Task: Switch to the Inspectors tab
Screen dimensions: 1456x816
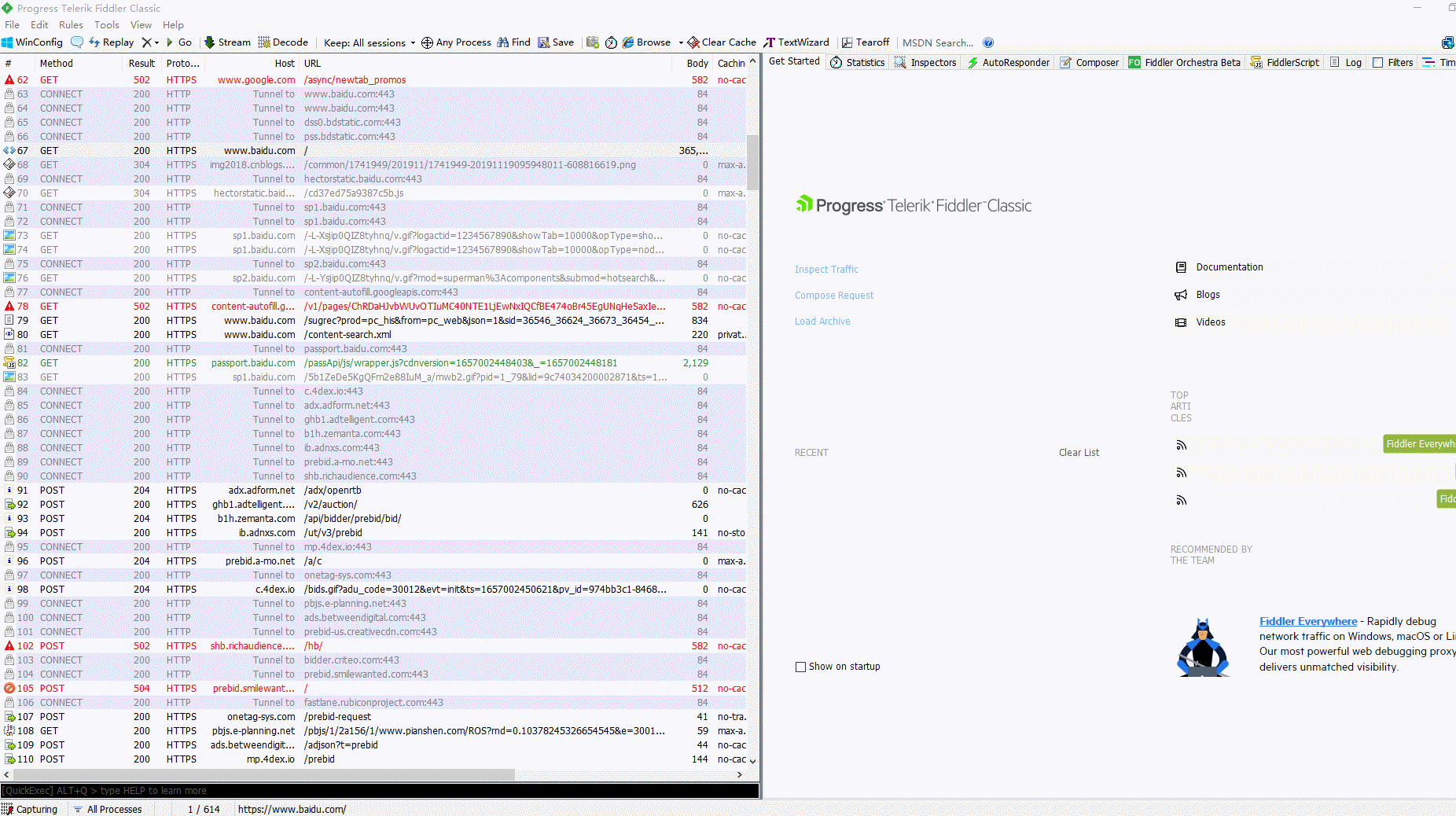Action: pyautogui.click(x=925, y=62)
